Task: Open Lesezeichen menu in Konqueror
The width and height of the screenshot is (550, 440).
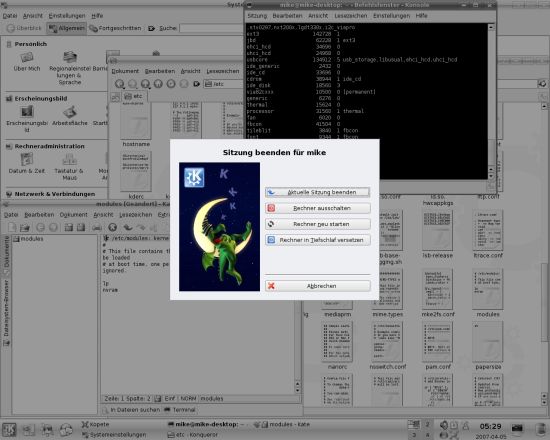Action: pos(223,71)
